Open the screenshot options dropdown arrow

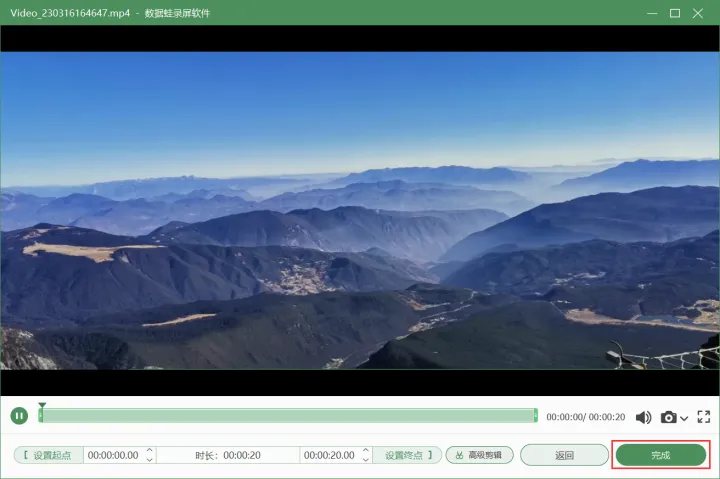click(684, 418)
